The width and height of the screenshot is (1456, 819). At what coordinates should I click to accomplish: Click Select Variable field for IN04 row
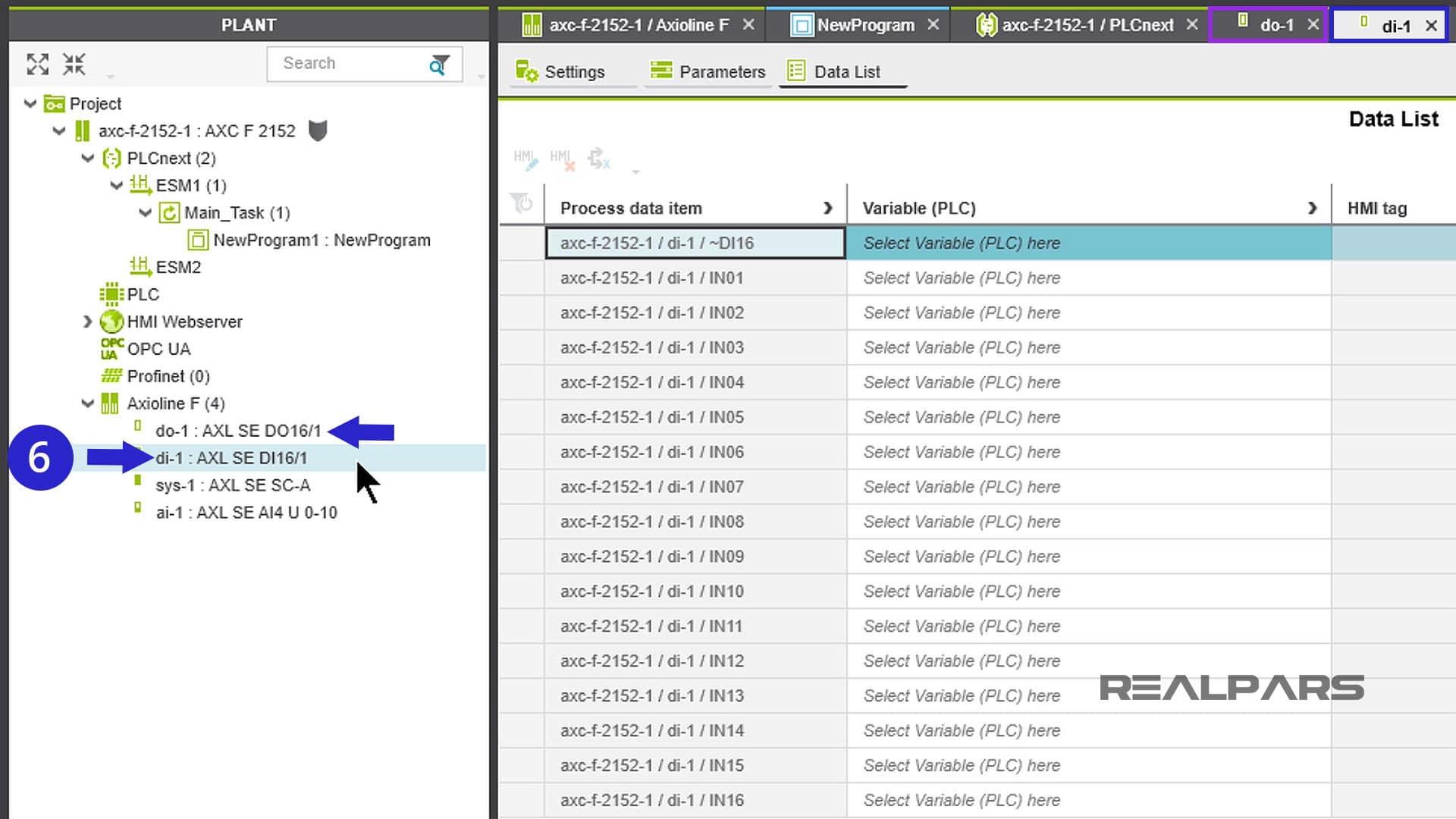(x=1089, y=383)
